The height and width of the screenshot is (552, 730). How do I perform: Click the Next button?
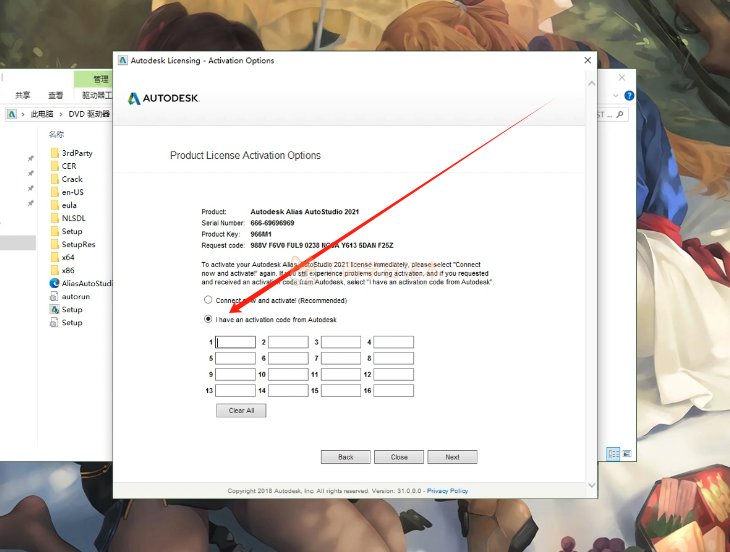(452, 457)
